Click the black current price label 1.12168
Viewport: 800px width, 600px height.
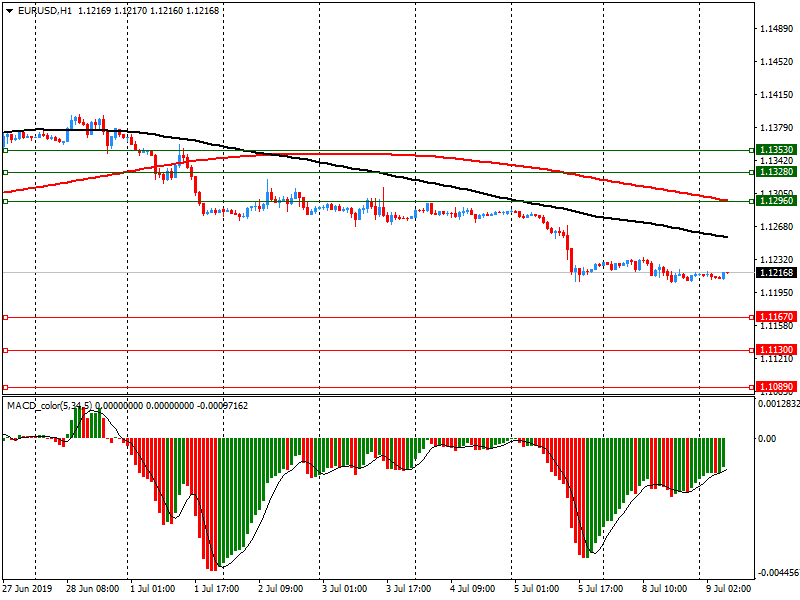(776, 273)
